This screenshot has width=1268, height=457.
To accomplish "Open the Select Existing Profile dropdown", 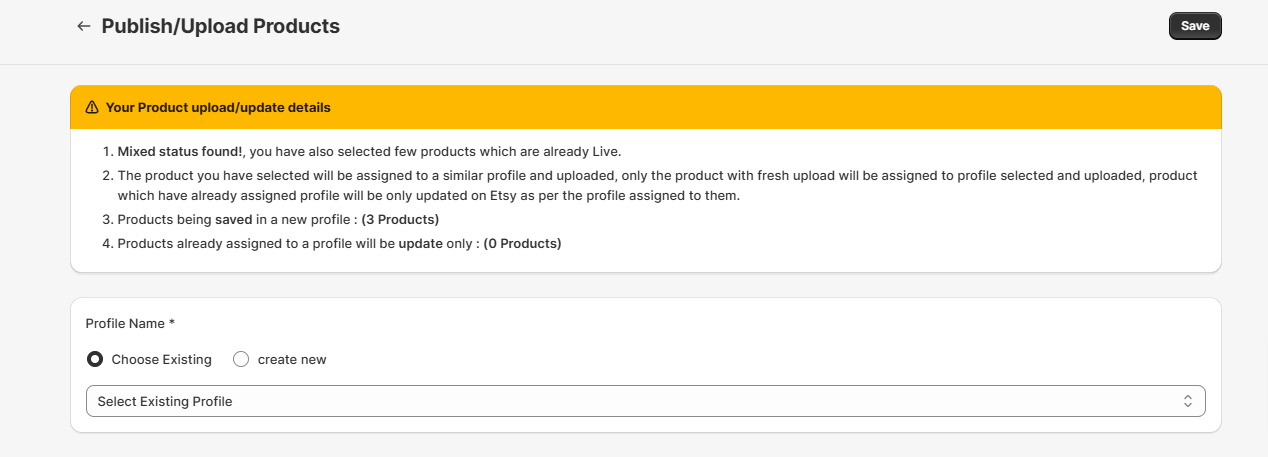I will tap(646, 401).
